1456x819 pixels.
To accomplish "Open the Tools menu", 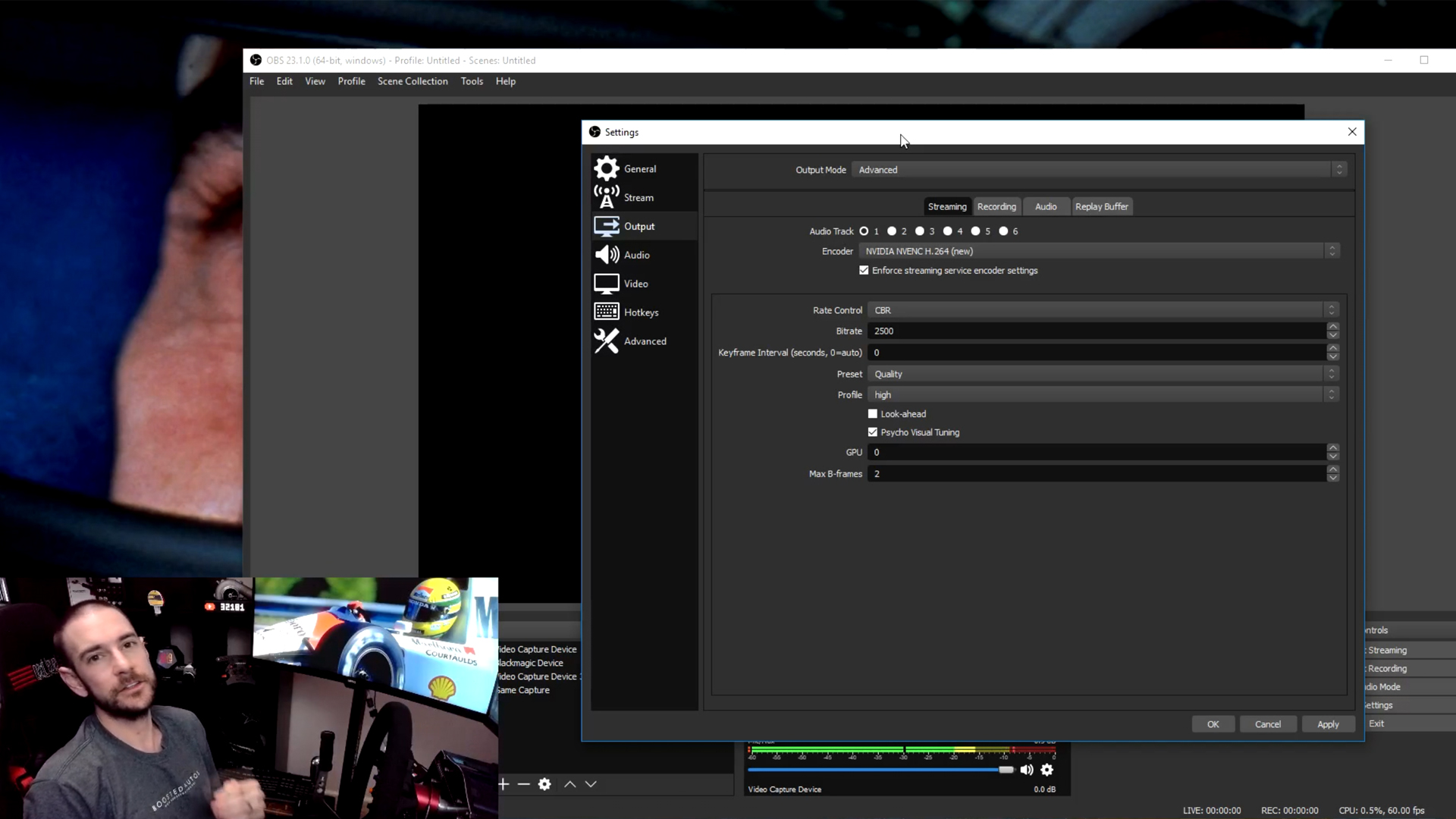I will pyautogui.click(x=472, y=81).
